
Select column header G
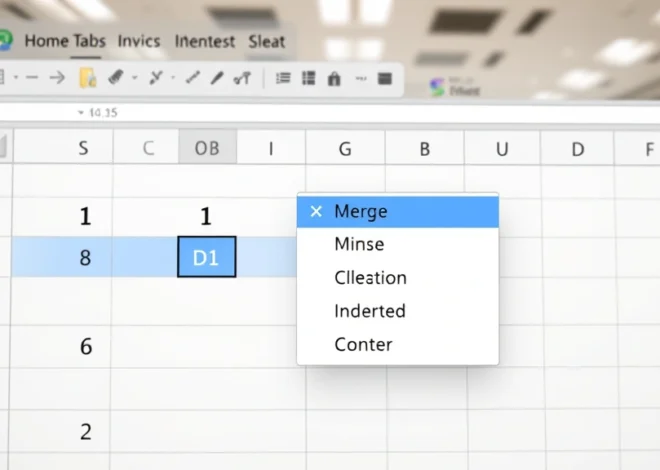[345, 149]
